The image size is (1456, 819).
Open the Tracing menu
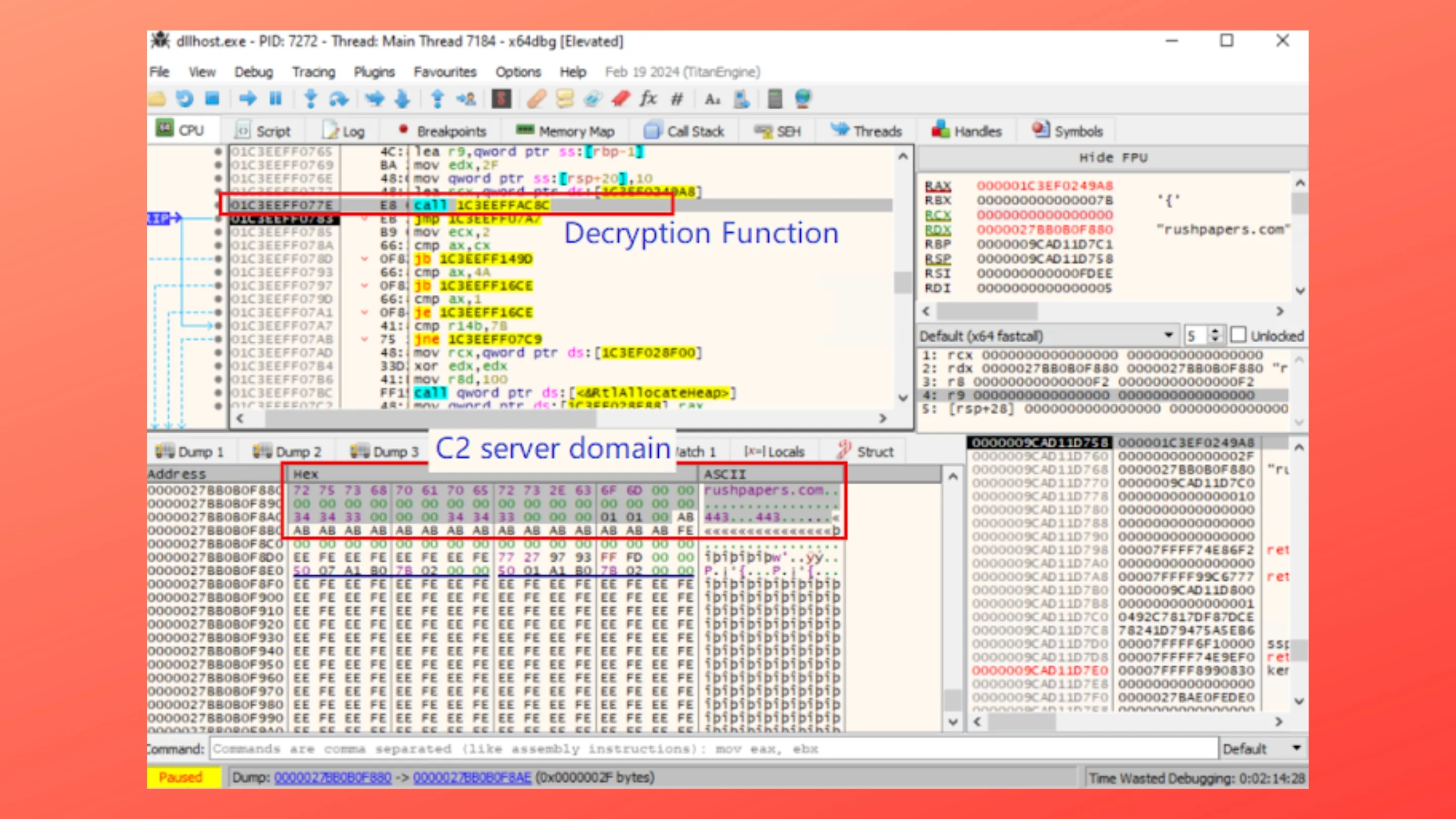313,72
